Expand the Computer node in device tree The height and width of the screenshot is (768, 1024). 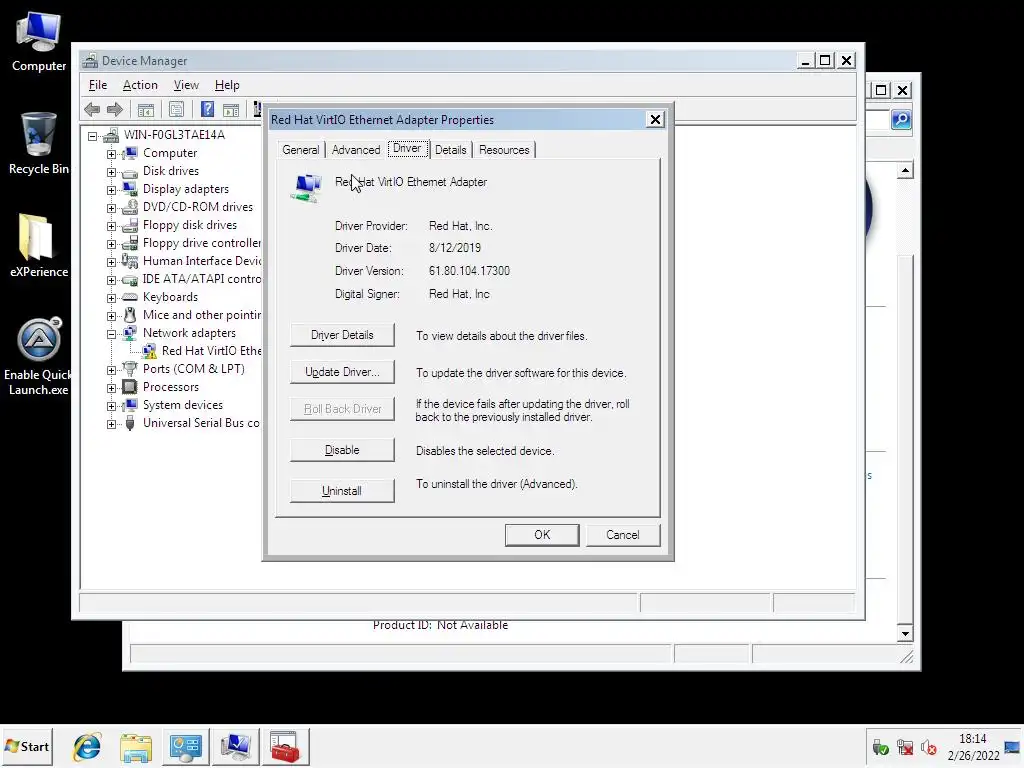click(112, 154)
